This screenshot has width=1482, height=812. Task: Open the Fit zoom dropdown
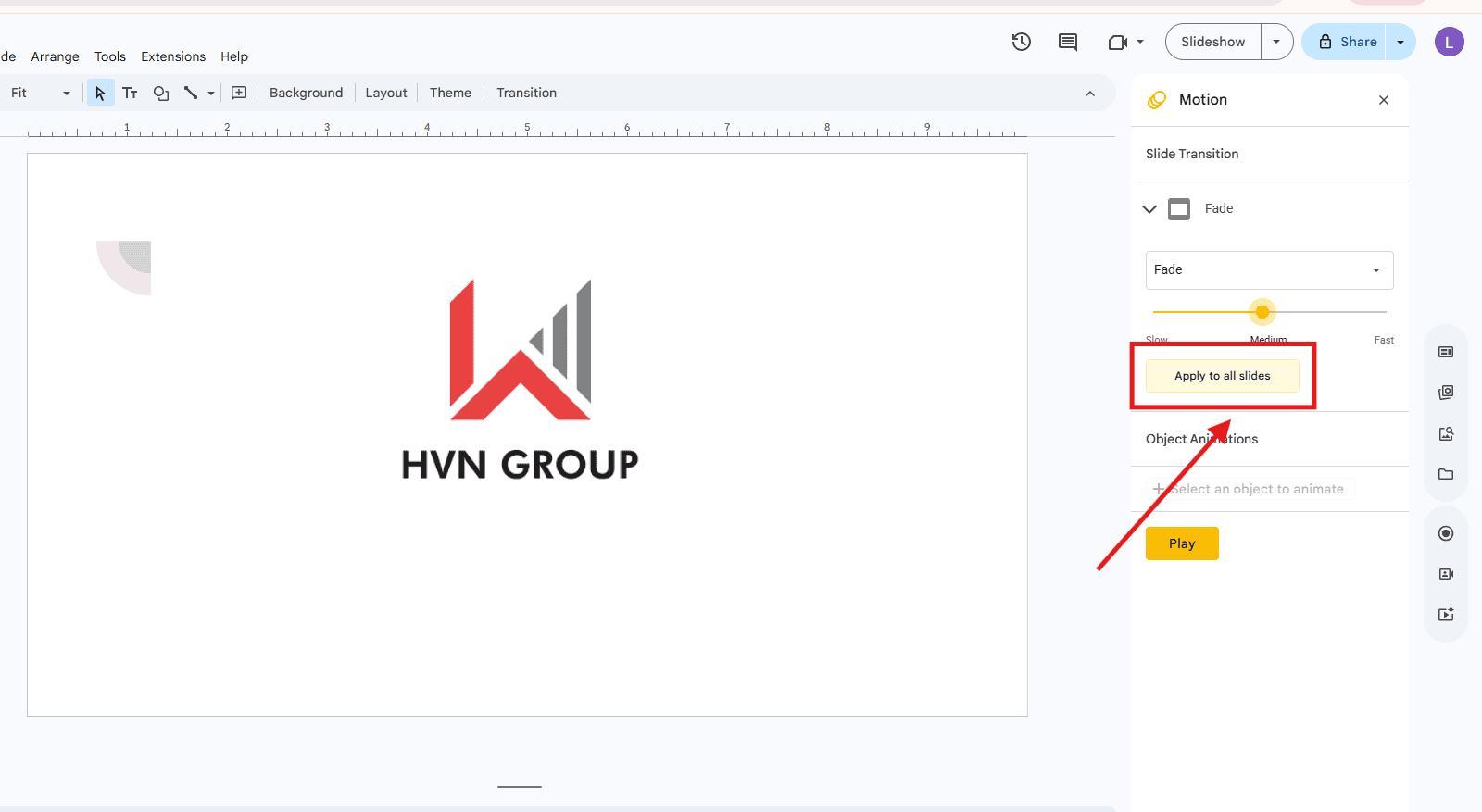[x=40, y=93]
